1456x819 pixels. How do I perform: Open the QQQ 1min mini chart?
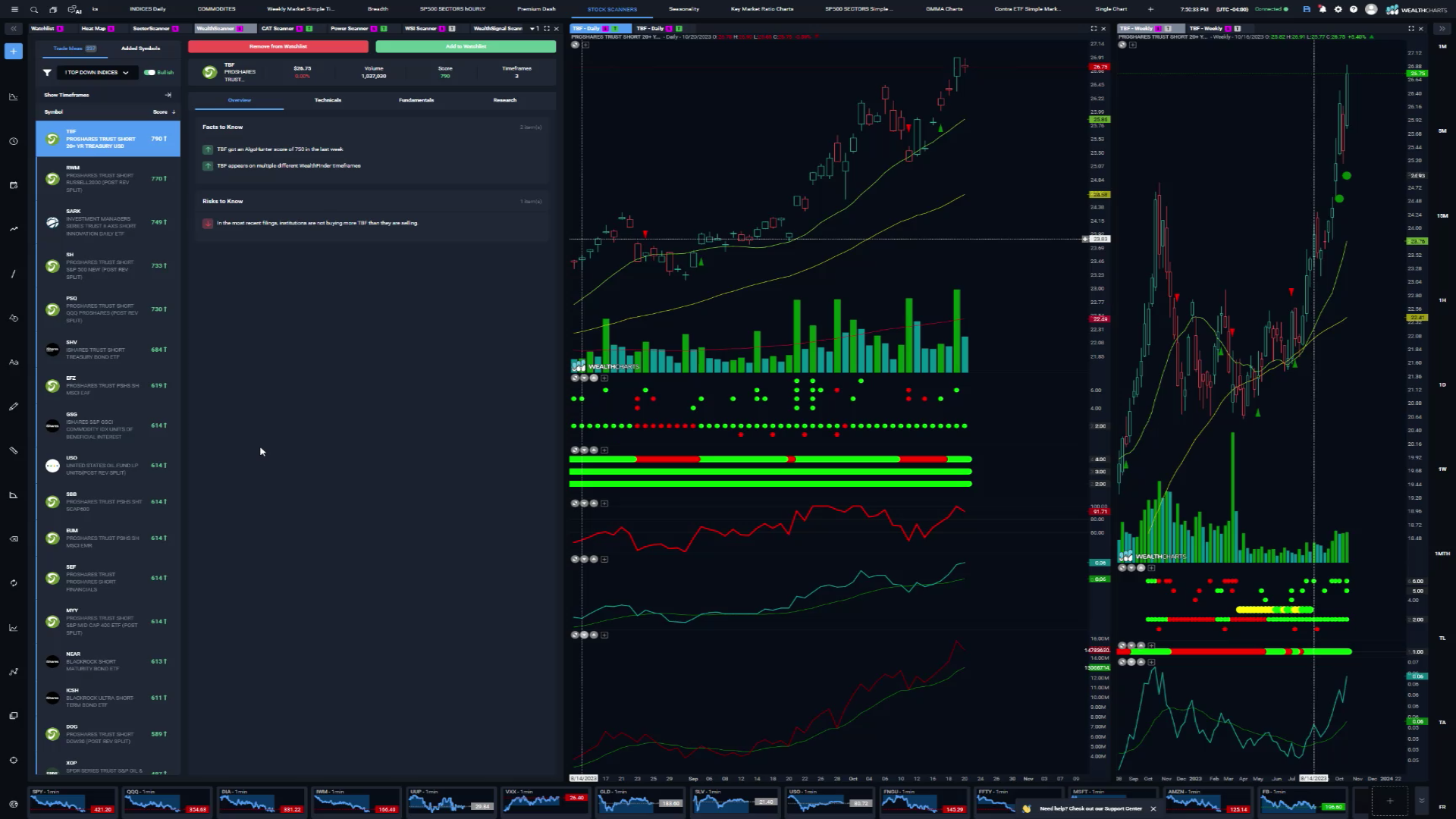click(168, 801)
